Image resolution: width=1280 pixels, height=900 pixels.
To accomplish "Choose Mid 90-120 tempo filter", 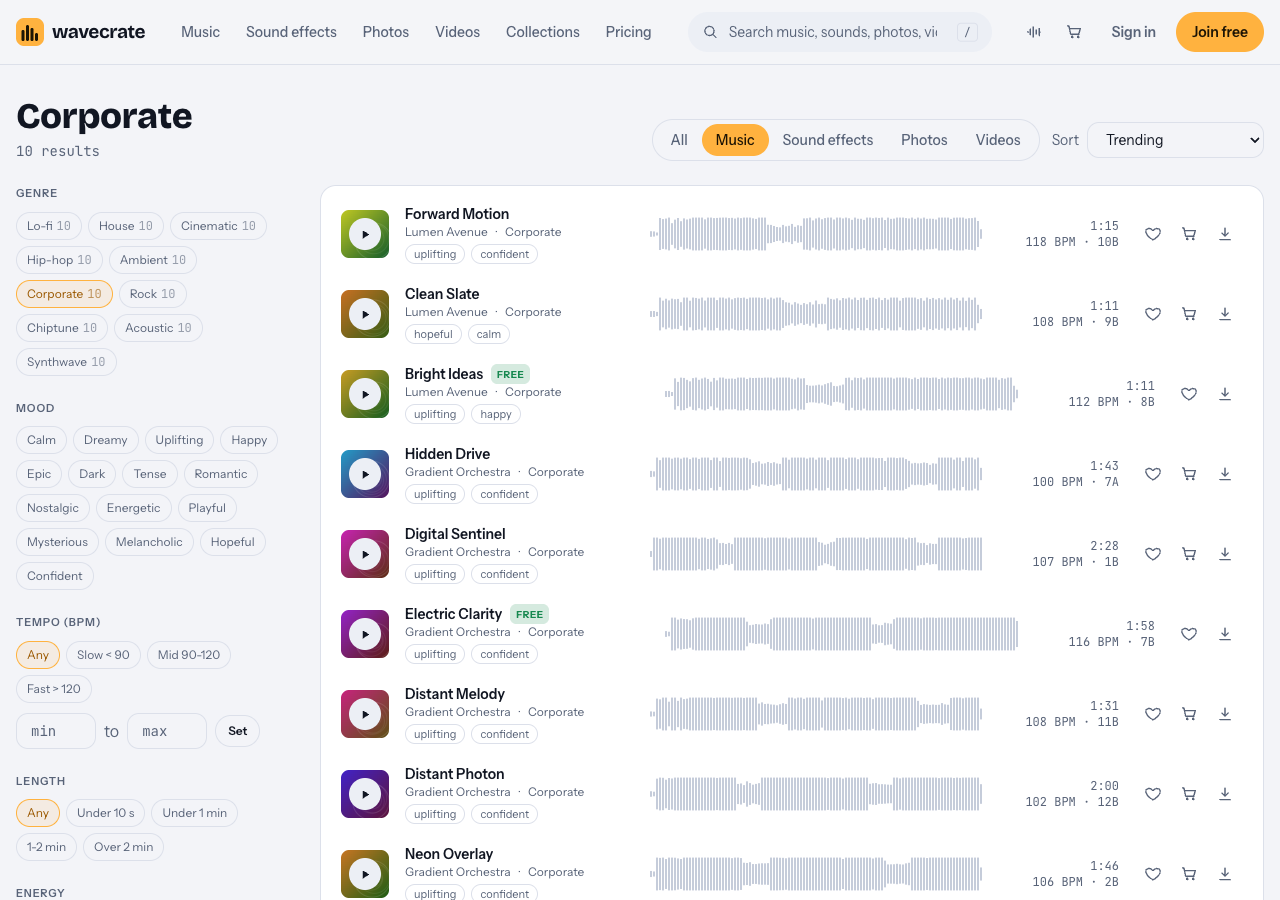I will [189, 655].
